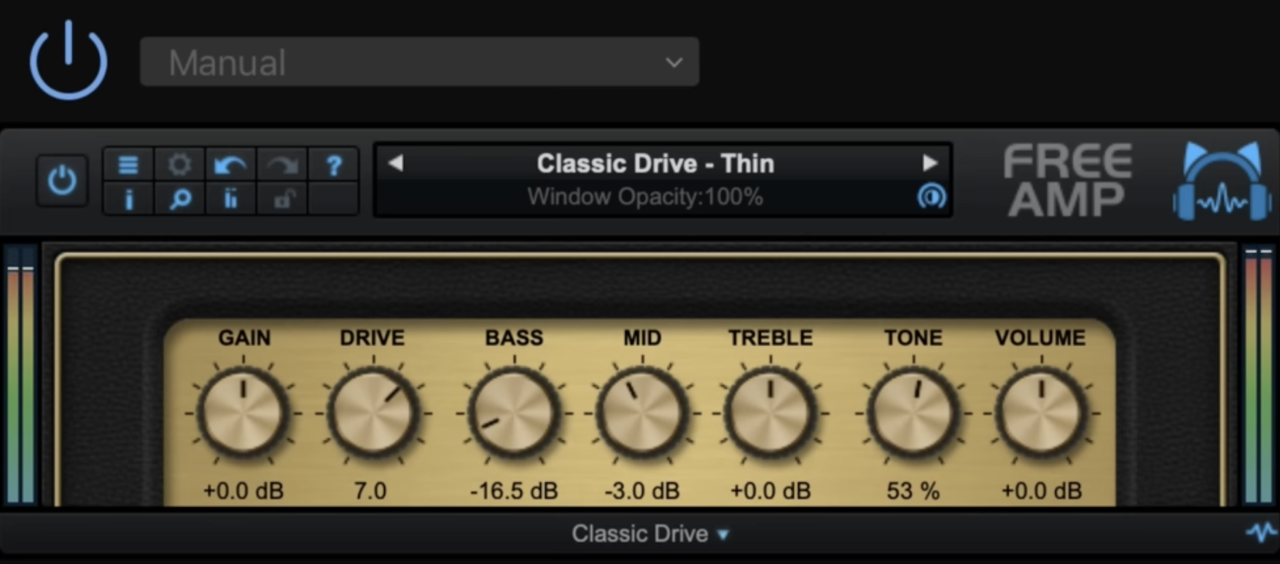Click the Mid value -3.0 dB

642,491
